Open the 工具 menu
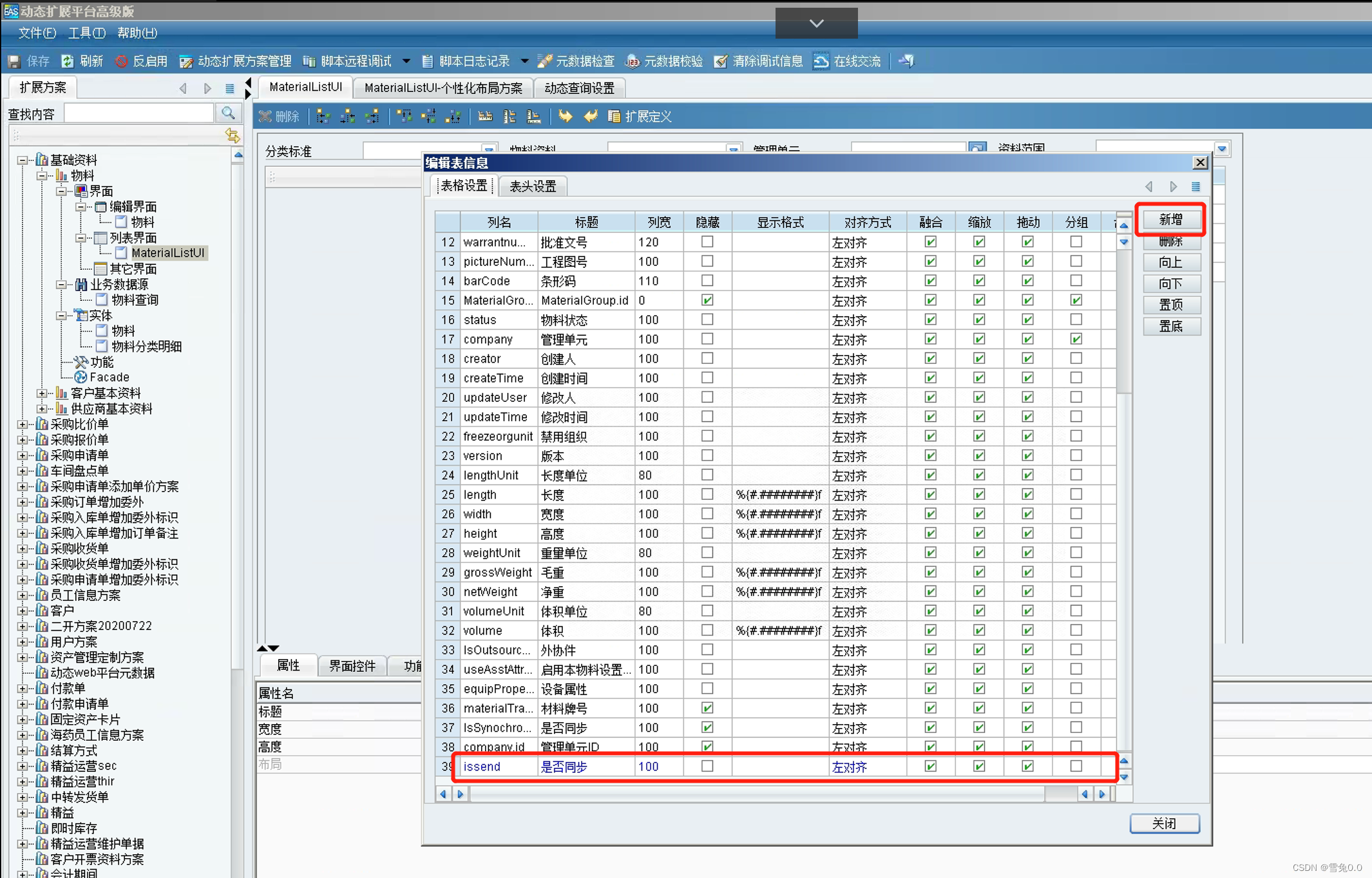 pyautogui.click(x=86, y=33)
